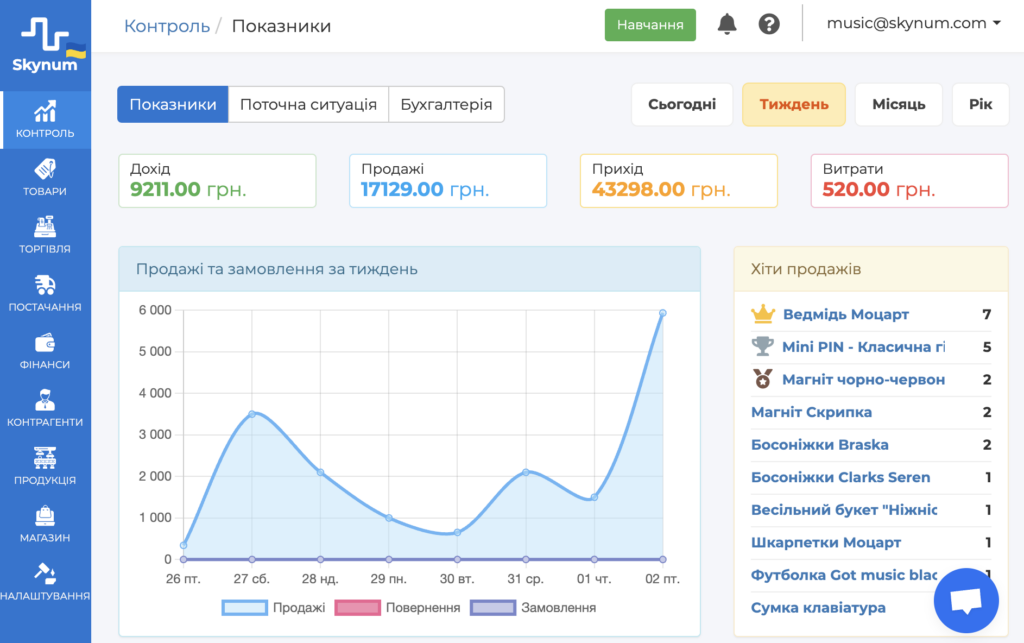Screen dimensions: 1024x643
Task: Open the help question mark icon
Action: pos(769,24)
